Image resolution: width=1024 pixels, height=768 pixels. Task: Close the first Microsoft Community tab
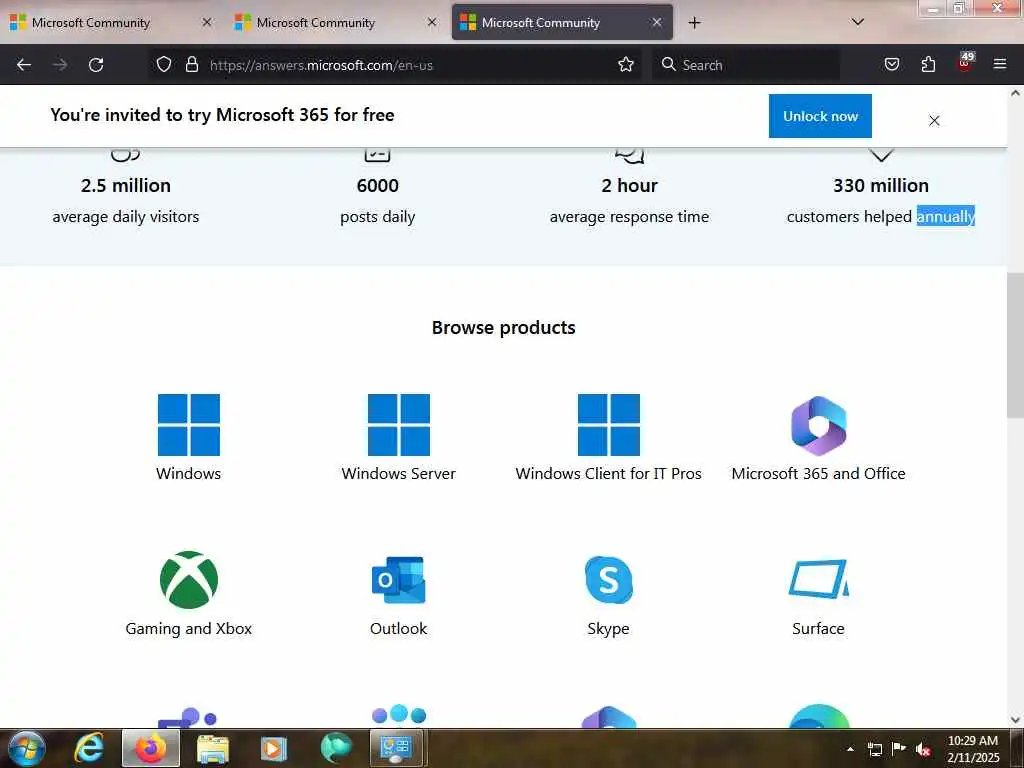click(207, 22)
